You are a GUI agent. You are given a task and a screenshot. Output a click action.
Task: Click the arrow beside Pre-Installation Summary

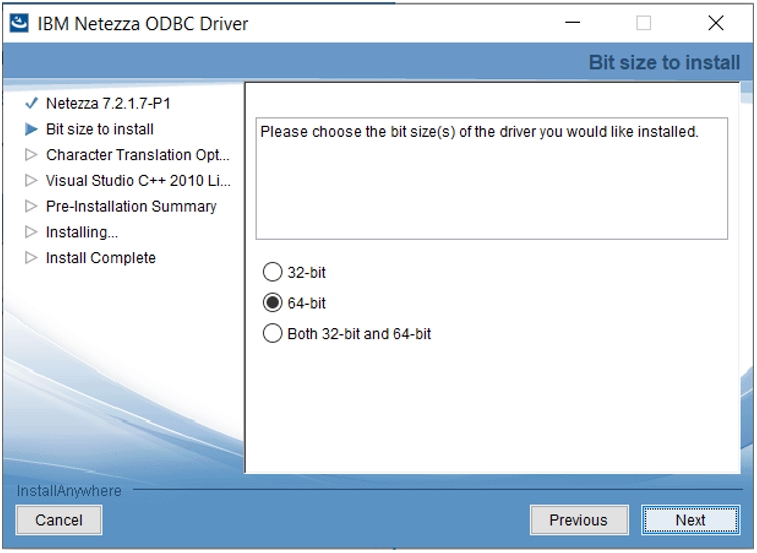pos(31,206)
